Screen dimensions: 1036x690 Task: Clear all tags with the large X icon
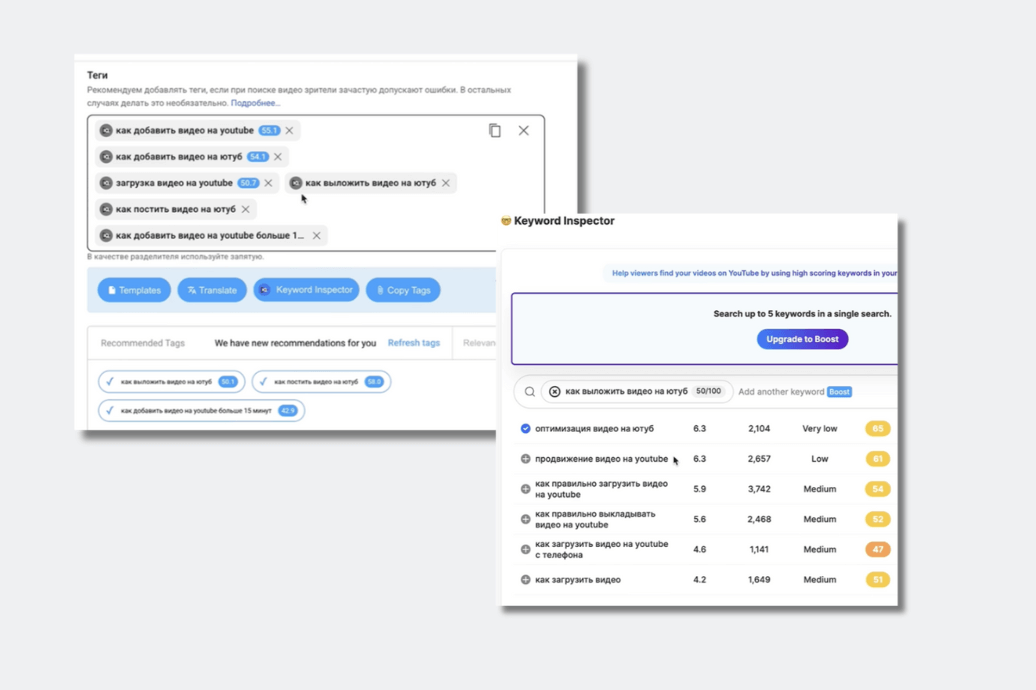[x=523, y=130]
